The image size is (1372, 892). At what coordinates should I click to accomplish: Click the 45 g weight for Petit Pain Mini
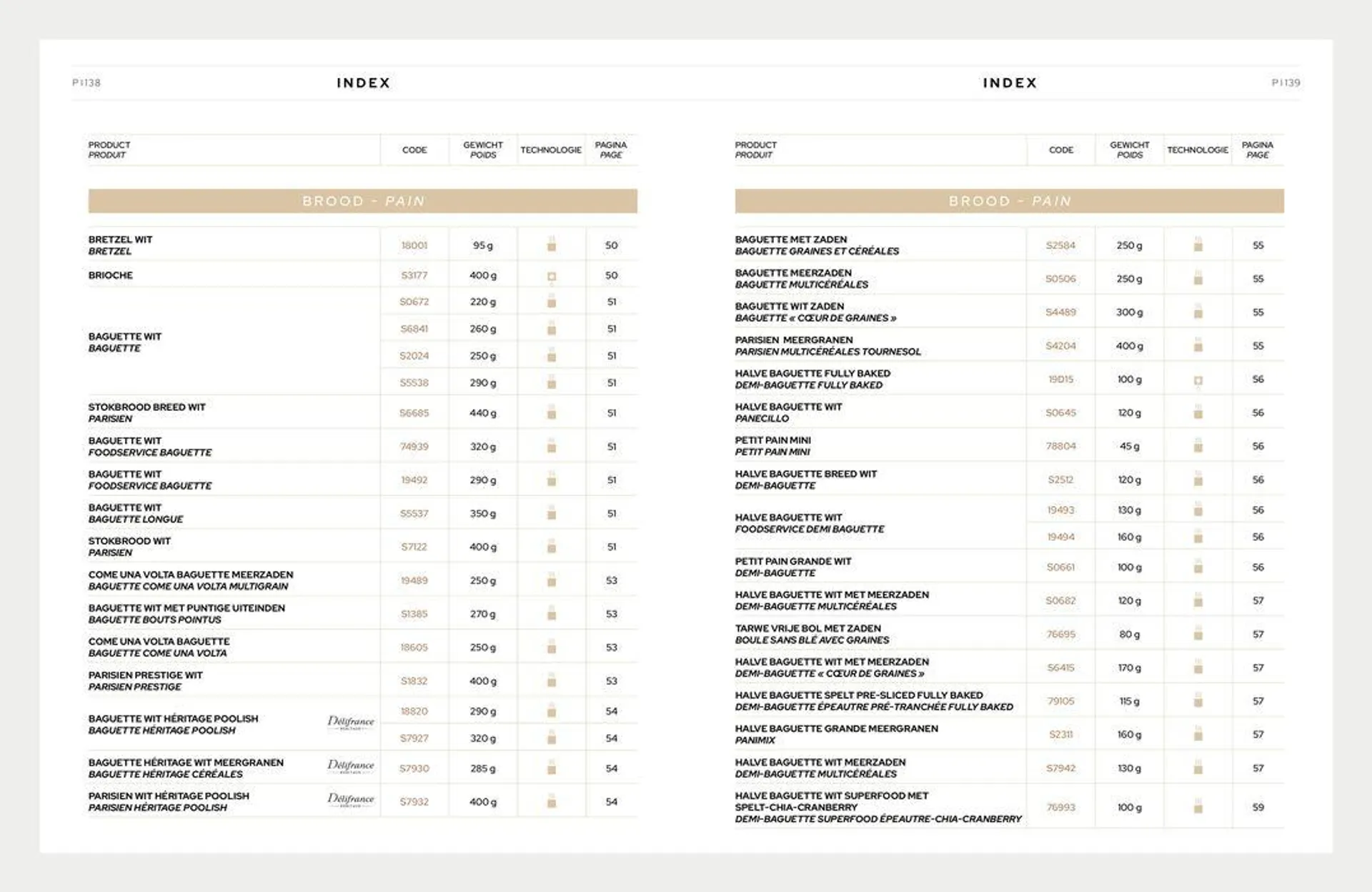point(1130,446)
